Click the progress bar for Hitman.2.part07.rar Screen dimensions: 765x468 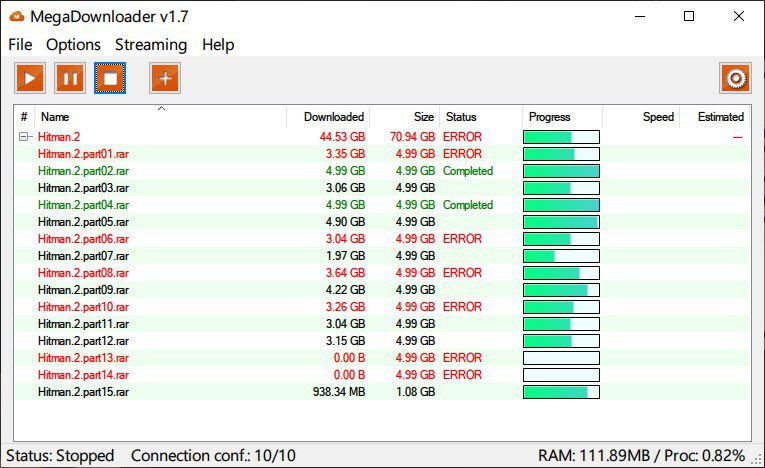561,256
